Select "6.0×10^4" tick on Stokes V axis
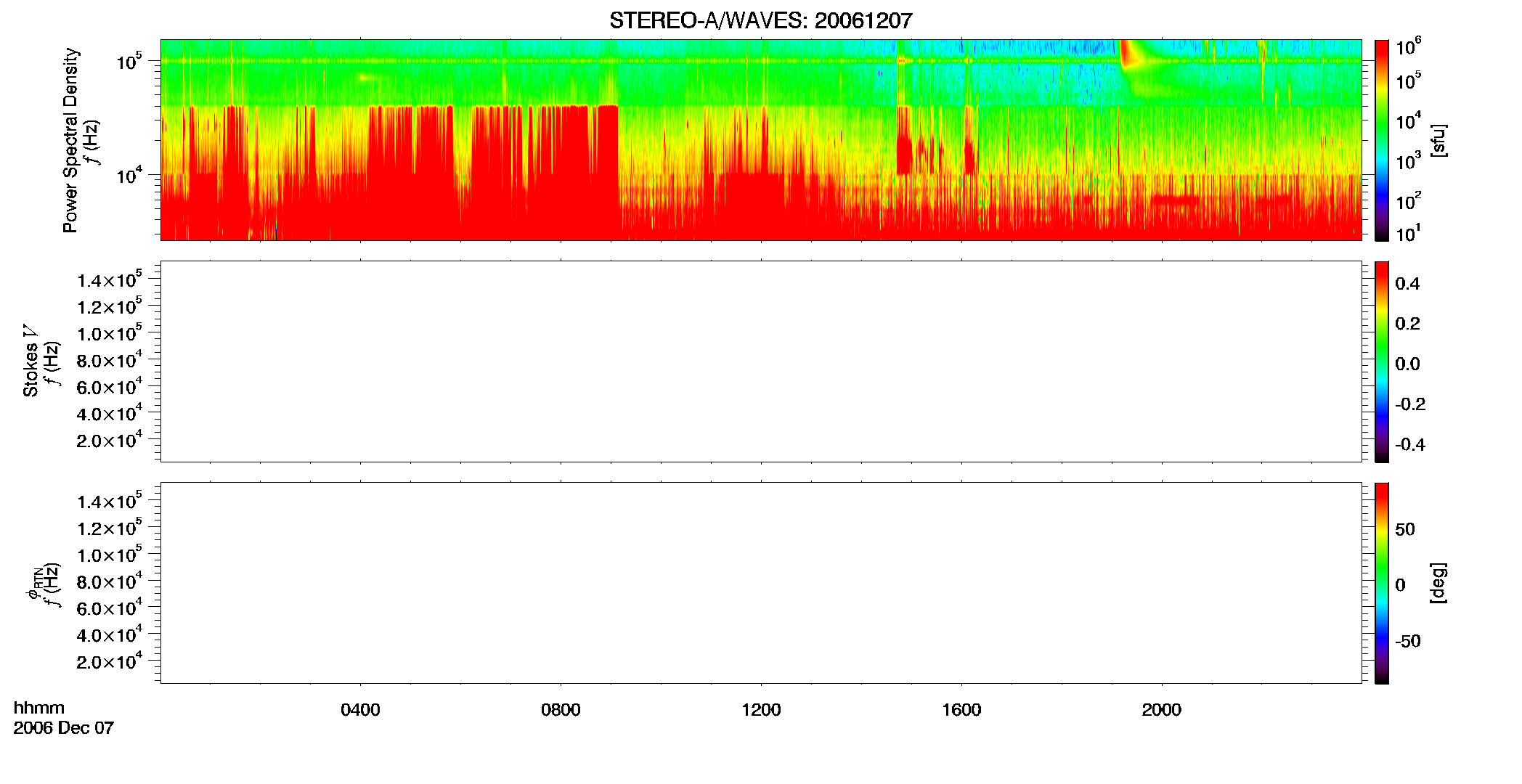1522x784 pixels. (110, 386)
